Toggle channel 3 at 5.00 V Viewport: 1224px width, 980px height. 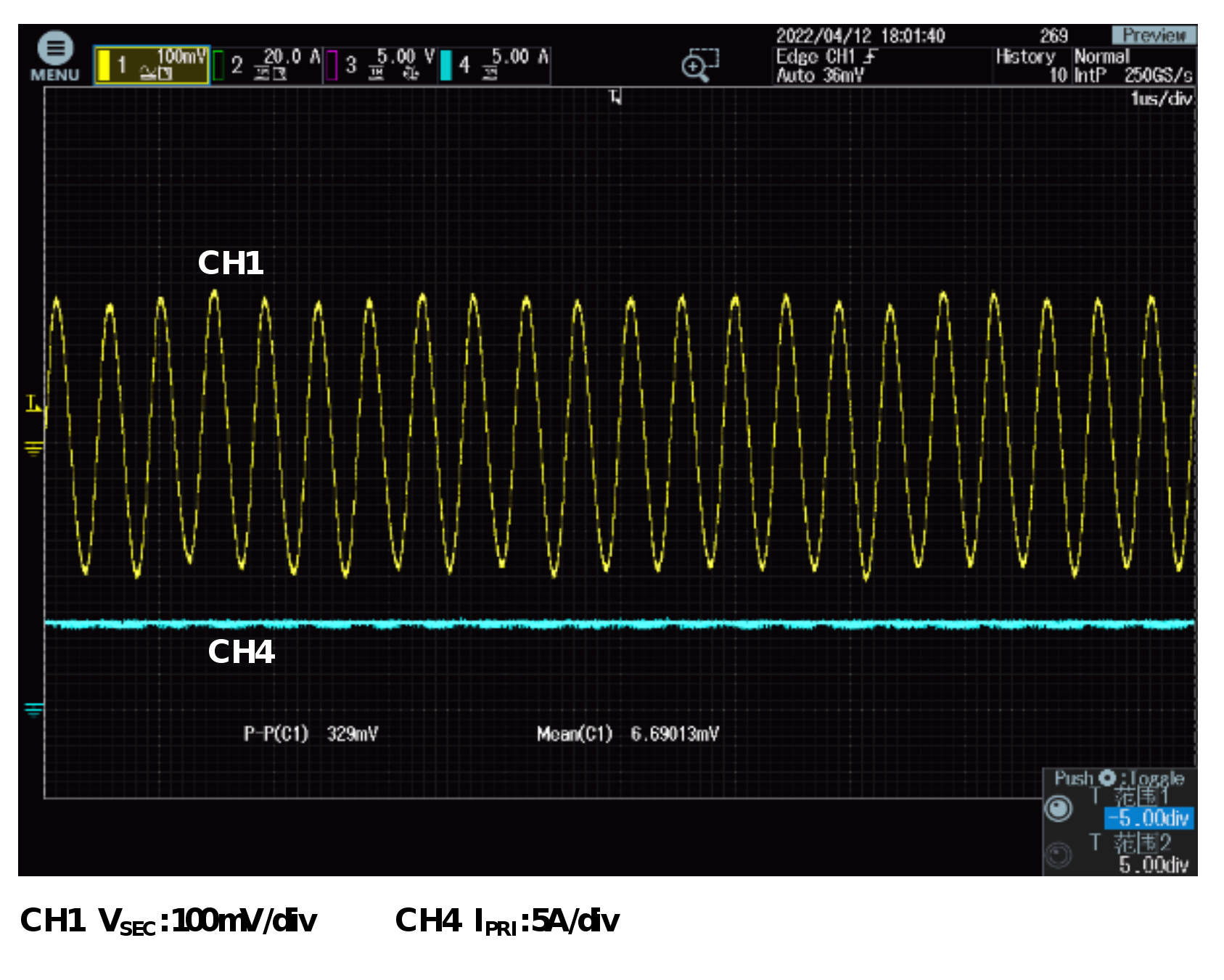coord(380,65)
